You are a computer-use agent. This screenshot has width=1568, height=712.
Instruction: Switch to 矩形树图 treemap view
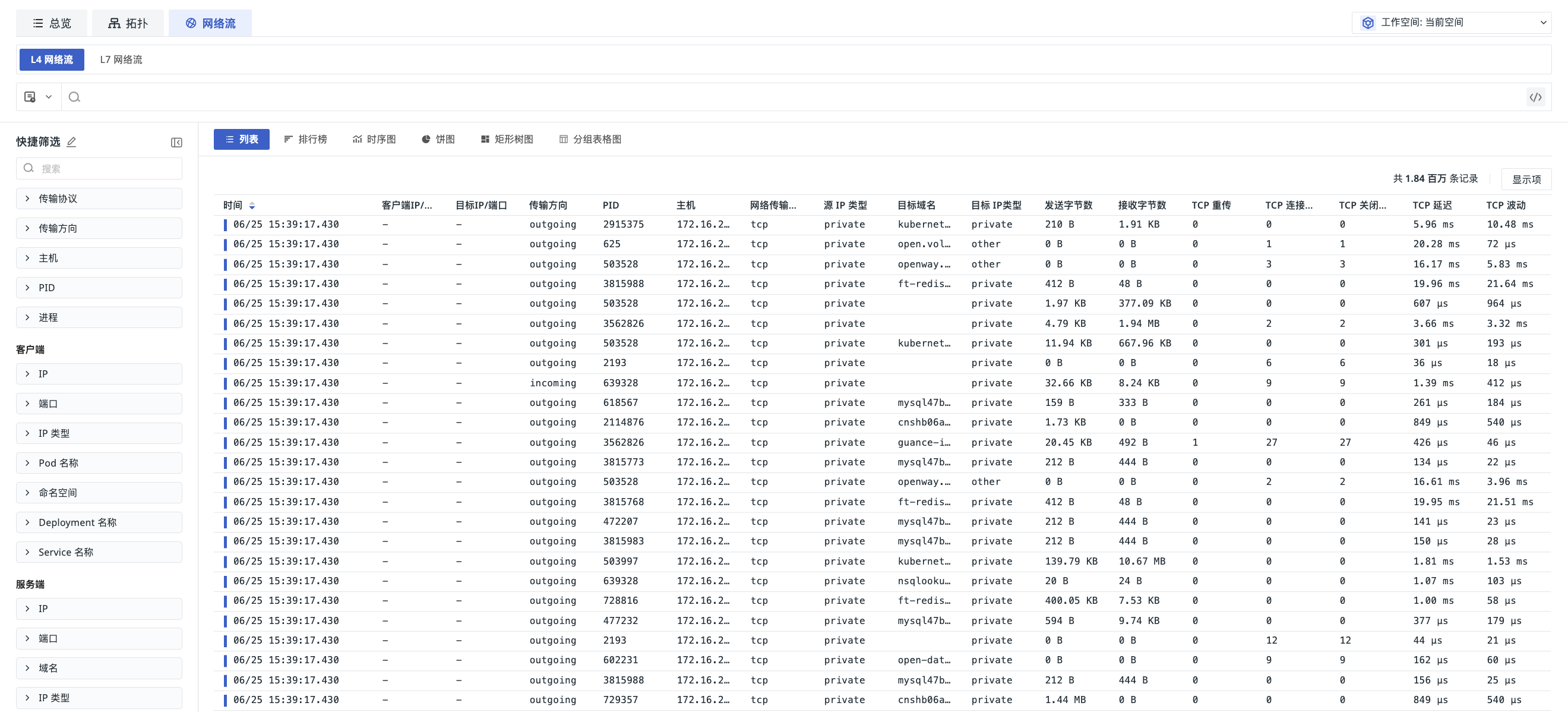click(507, 140)
